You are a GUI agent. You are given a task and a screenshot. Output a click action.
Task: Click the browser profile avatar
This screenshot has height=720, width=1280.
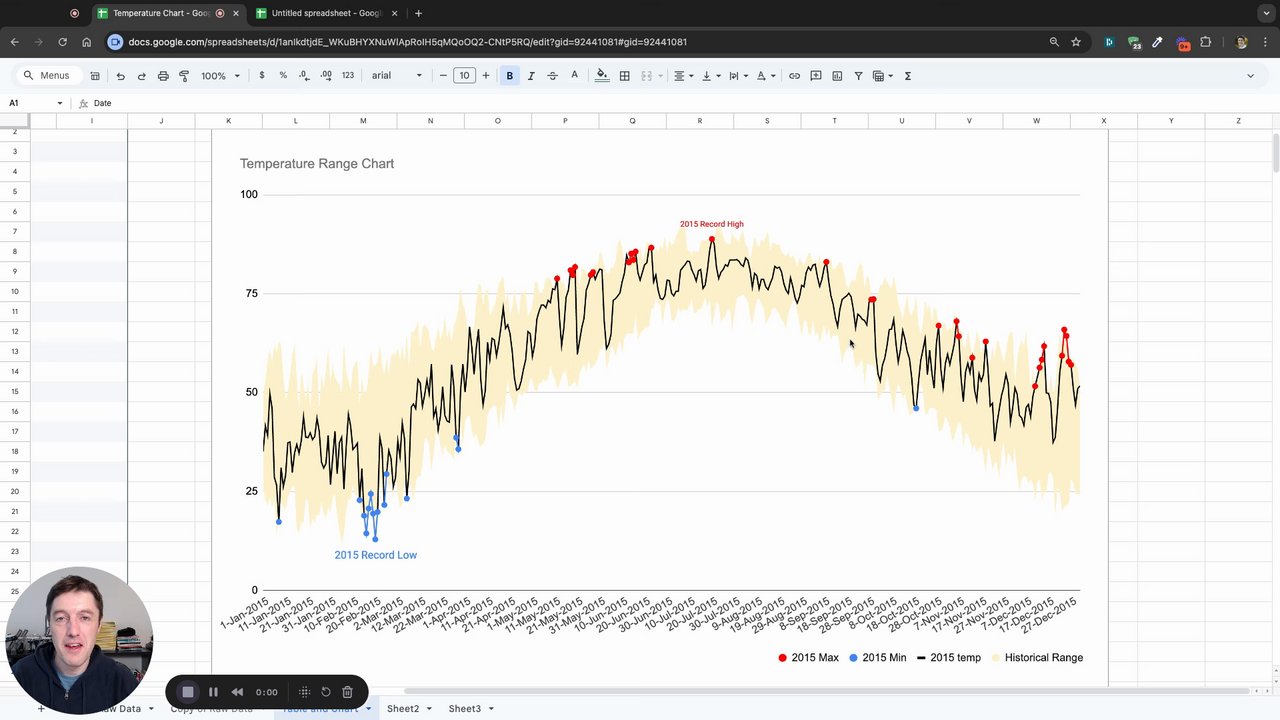(x=1242, y=42)
